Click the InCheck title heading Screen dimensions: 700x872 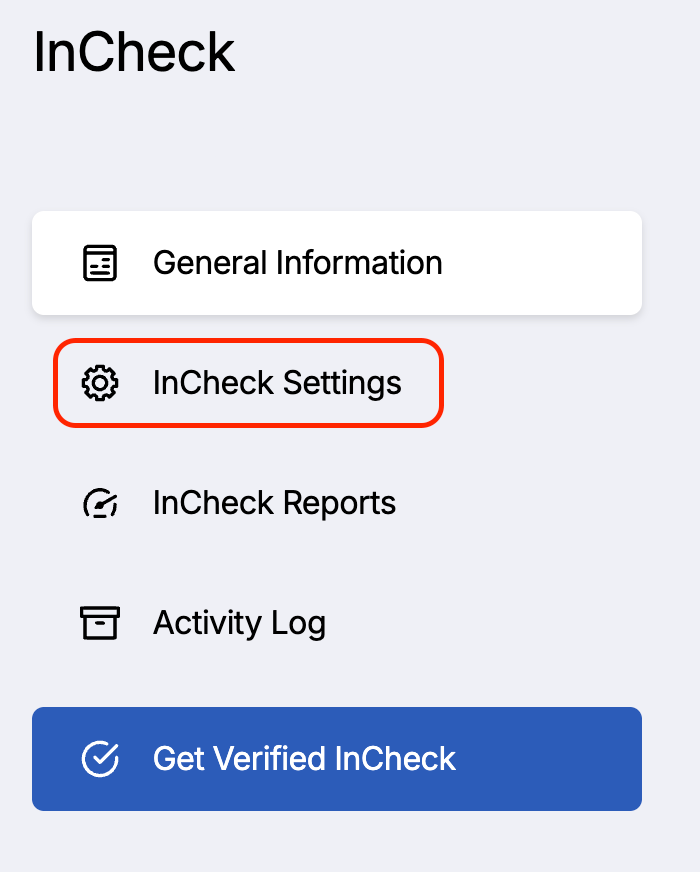click(x=134, y=52)
